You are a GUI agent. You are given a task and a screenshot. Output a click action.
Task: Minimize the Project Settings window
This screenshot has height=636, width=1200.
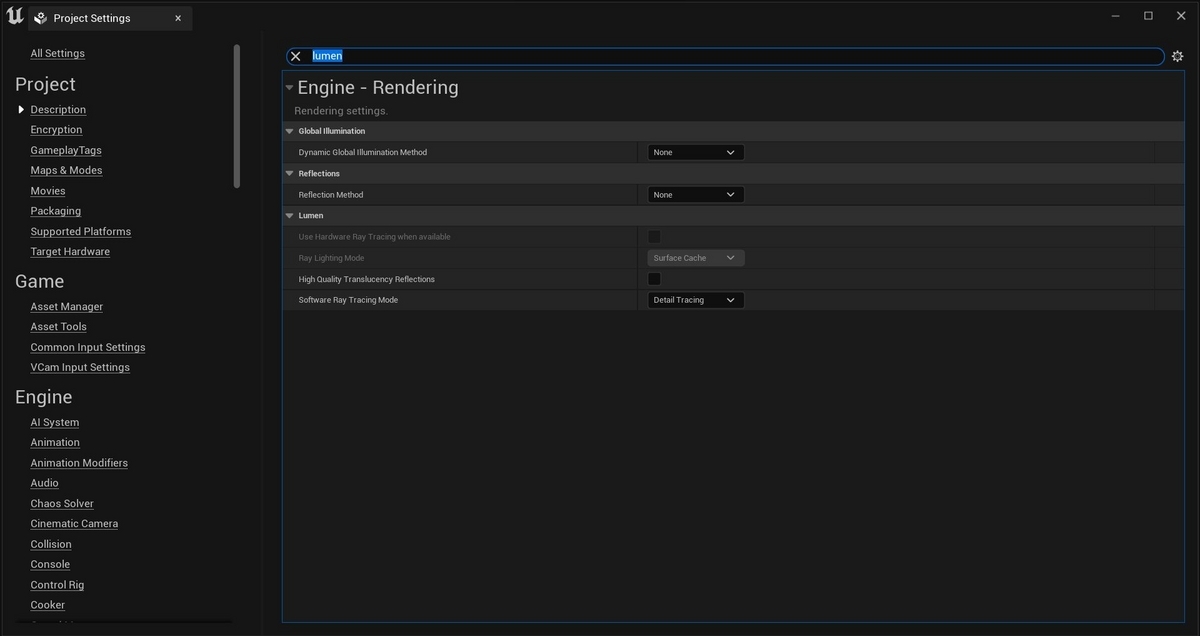tap(1117, 16)
